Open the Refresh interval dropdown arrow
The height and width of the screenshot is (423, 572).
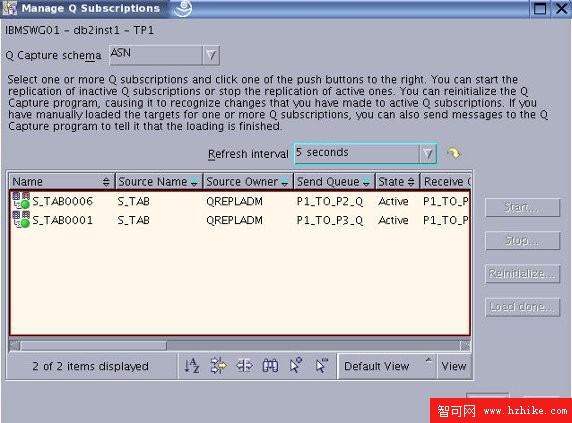click(x=428, y=154)
